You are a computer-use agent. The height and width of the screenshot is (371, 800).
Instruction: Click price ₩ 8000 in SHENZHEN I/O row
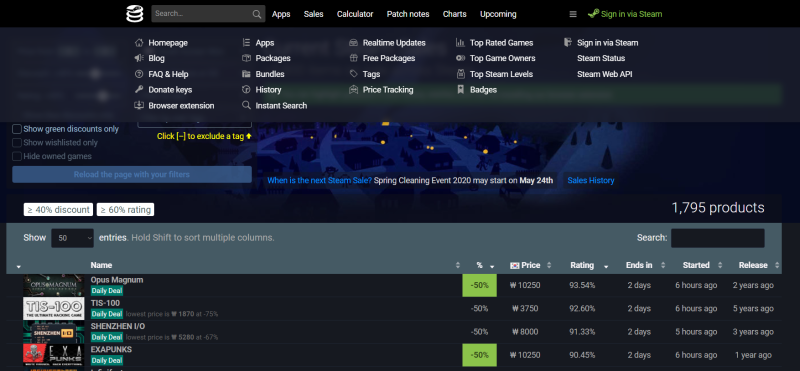[524, 332]
